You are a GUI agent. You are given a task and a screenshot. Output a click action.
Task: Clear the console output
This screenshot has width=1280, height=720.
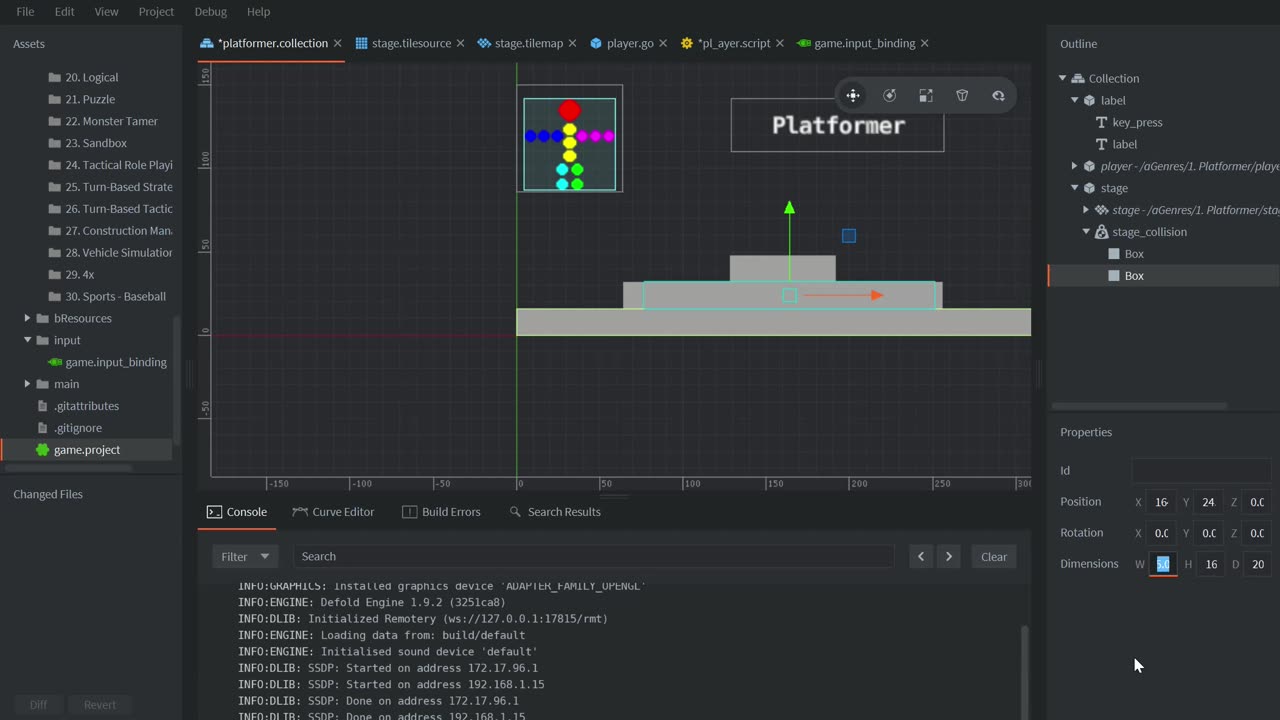coord(994,557)
